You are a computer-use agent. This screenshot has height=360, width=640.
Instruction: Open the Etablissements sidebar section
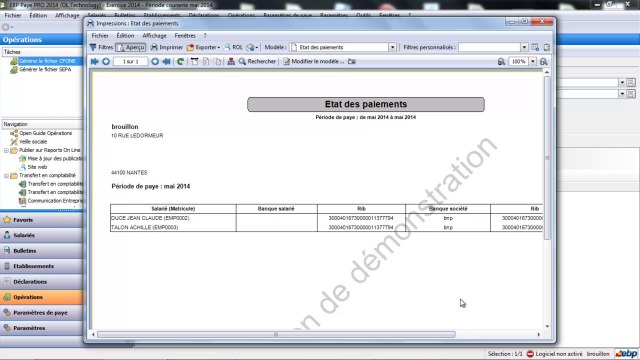pos(41,266)
